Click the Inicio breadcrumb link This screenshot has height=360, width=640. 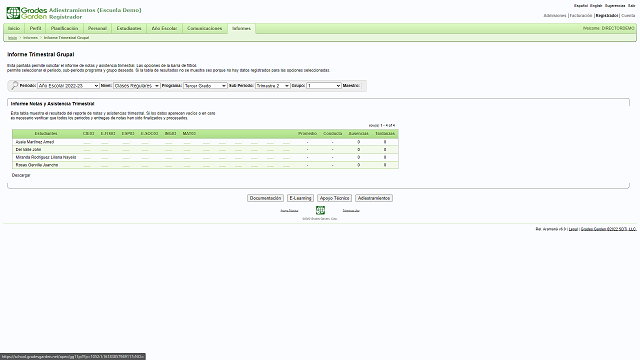pos(12,38)
